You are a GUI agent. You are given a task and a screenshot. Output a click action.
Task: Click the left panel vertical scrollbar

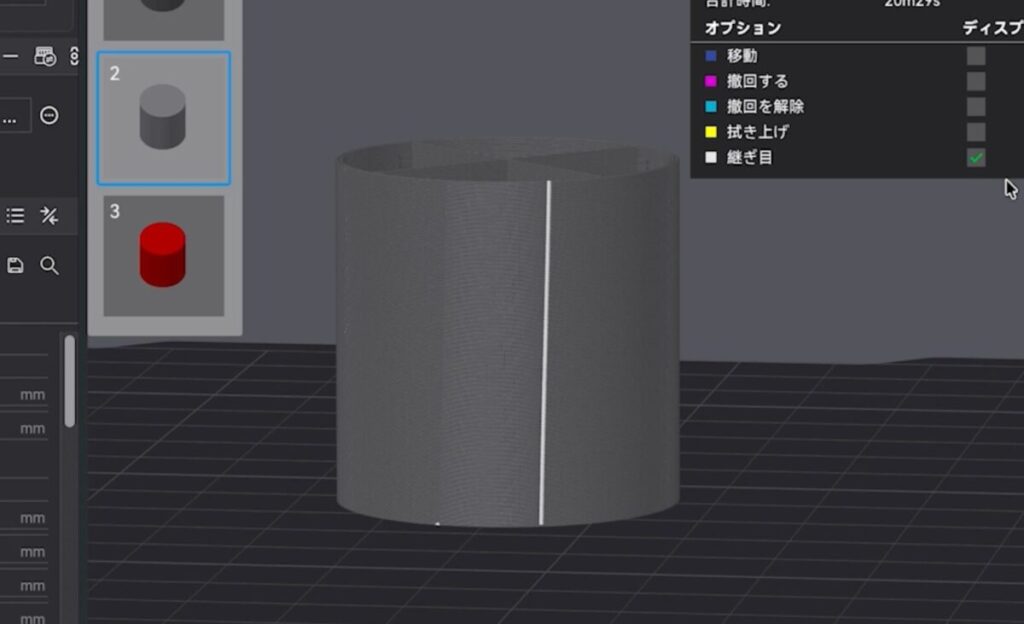tap(69, 380)
